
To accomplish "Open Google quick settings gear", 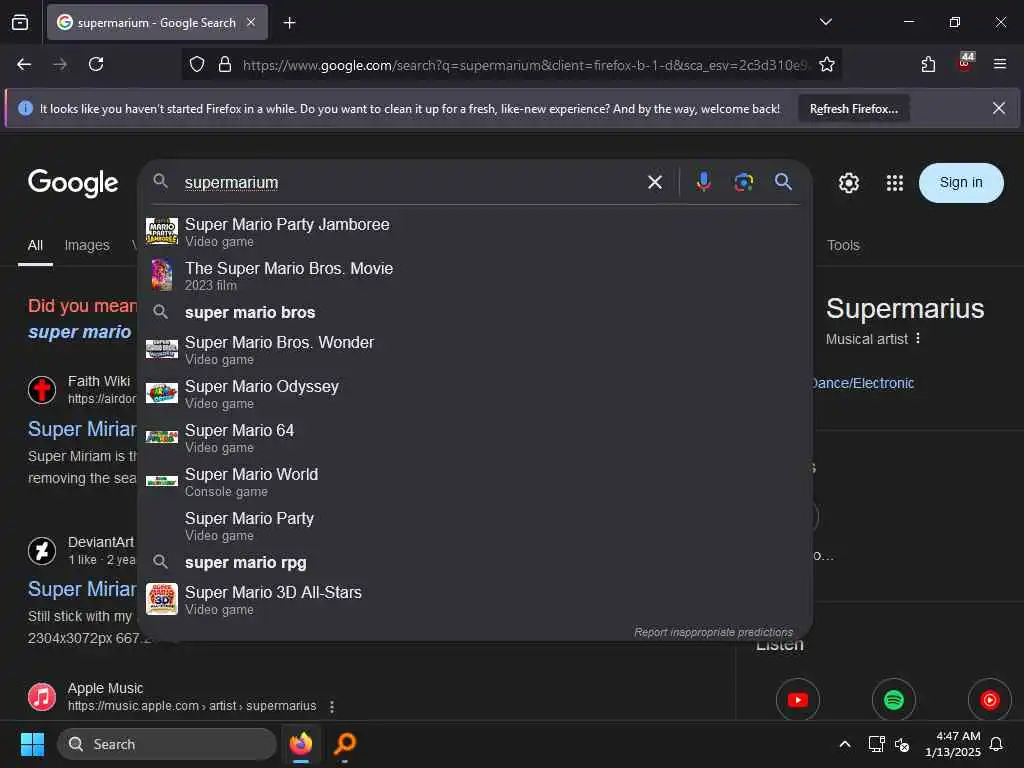I will coord(848,183).
